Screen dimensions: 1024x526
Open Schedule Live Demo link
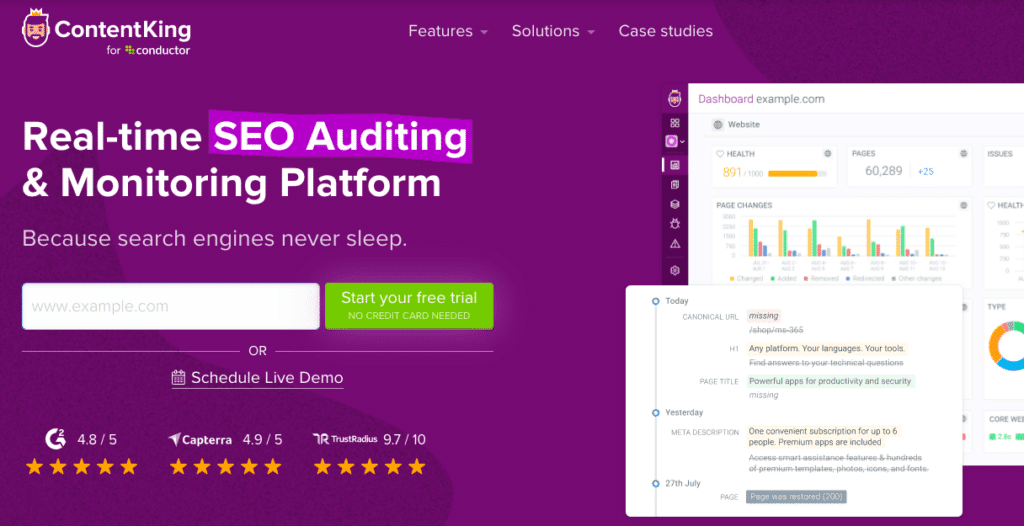258,378
